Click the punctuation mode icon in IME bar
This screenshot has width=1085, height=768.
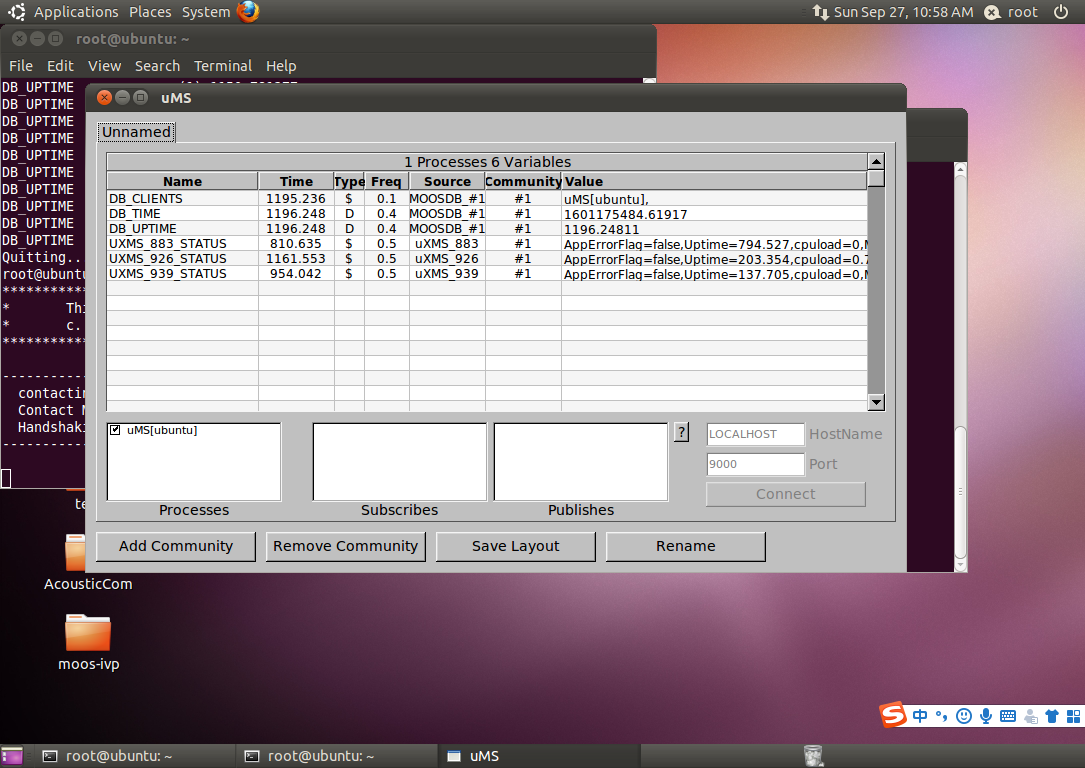[x=942, y=716]
